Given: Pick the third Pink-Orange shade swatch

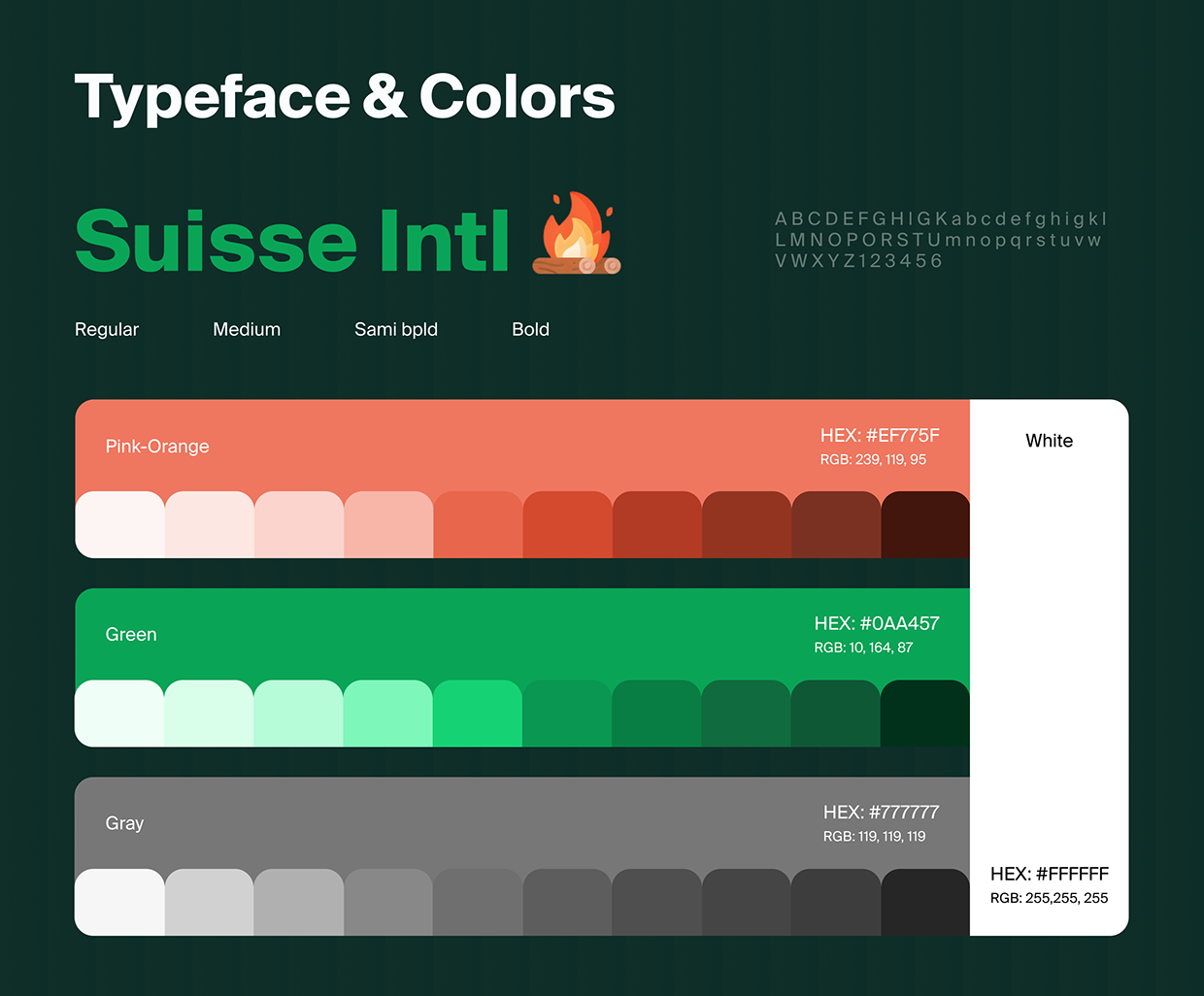Looking at the screenshot, I should 299,524.
